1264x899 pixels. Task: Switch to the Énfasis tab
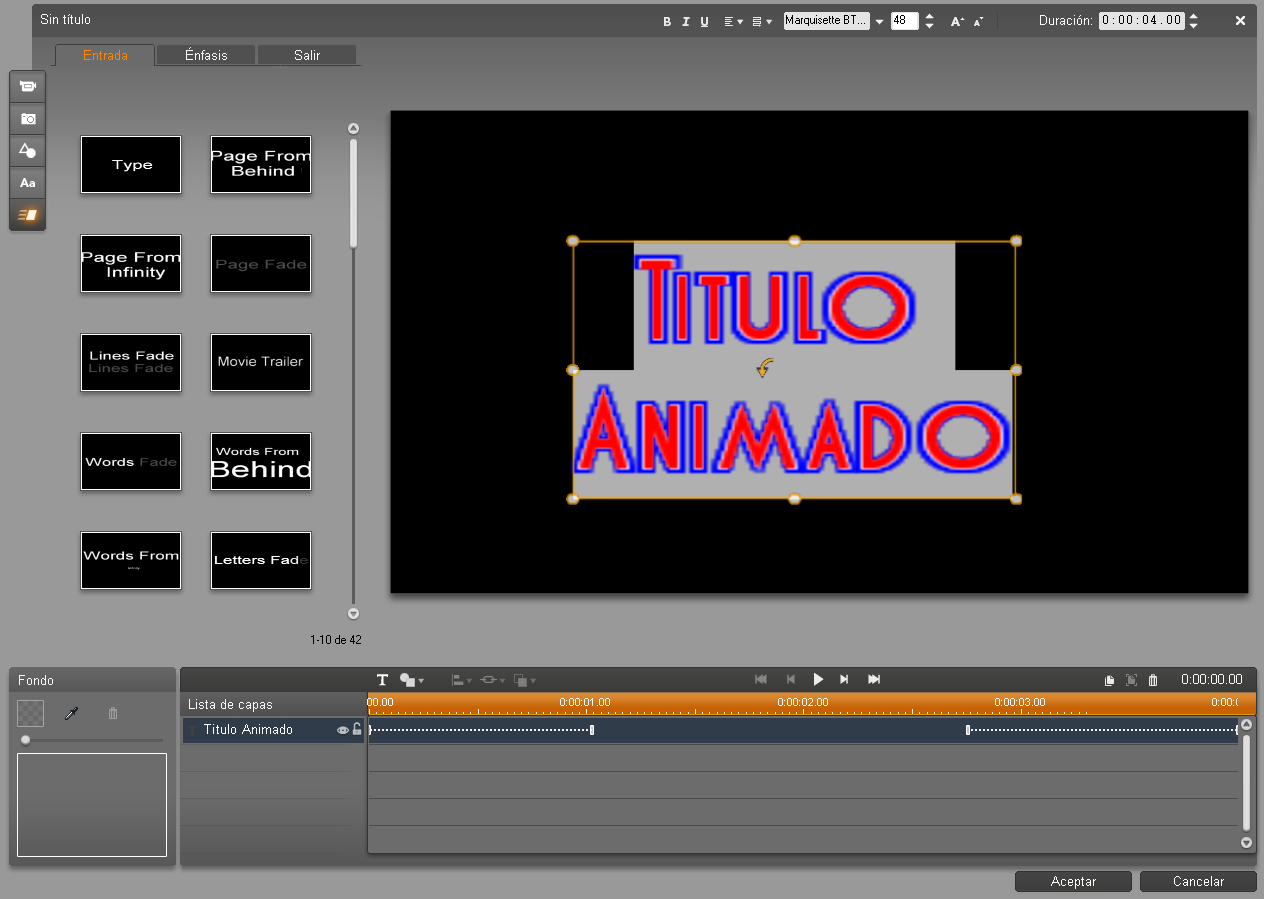pos(206,55)
